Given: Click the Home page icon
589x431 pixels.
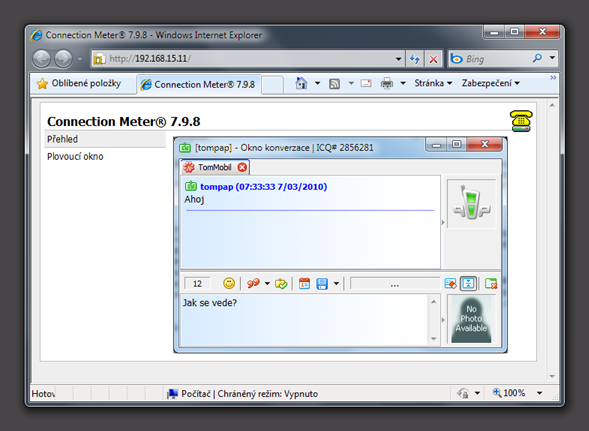Looking at the screenshot, I should tap(301, 83).
